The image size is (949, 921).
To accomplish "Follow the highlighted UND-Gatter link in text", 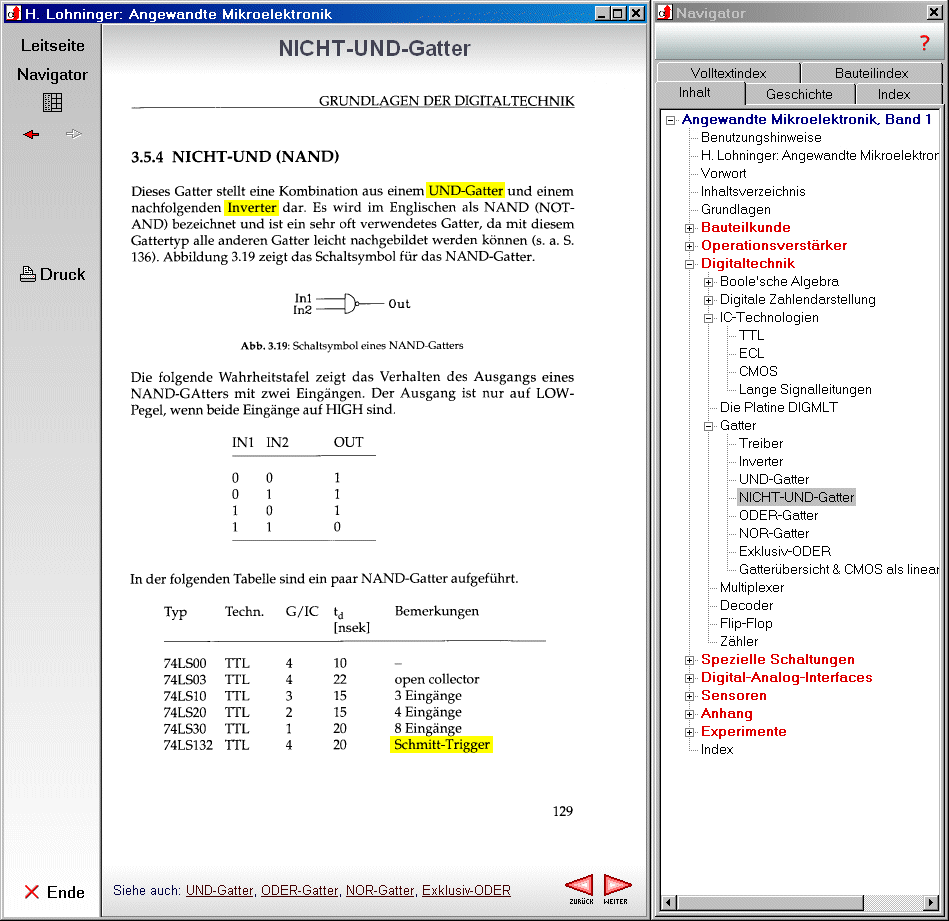I will coord(465,191).
